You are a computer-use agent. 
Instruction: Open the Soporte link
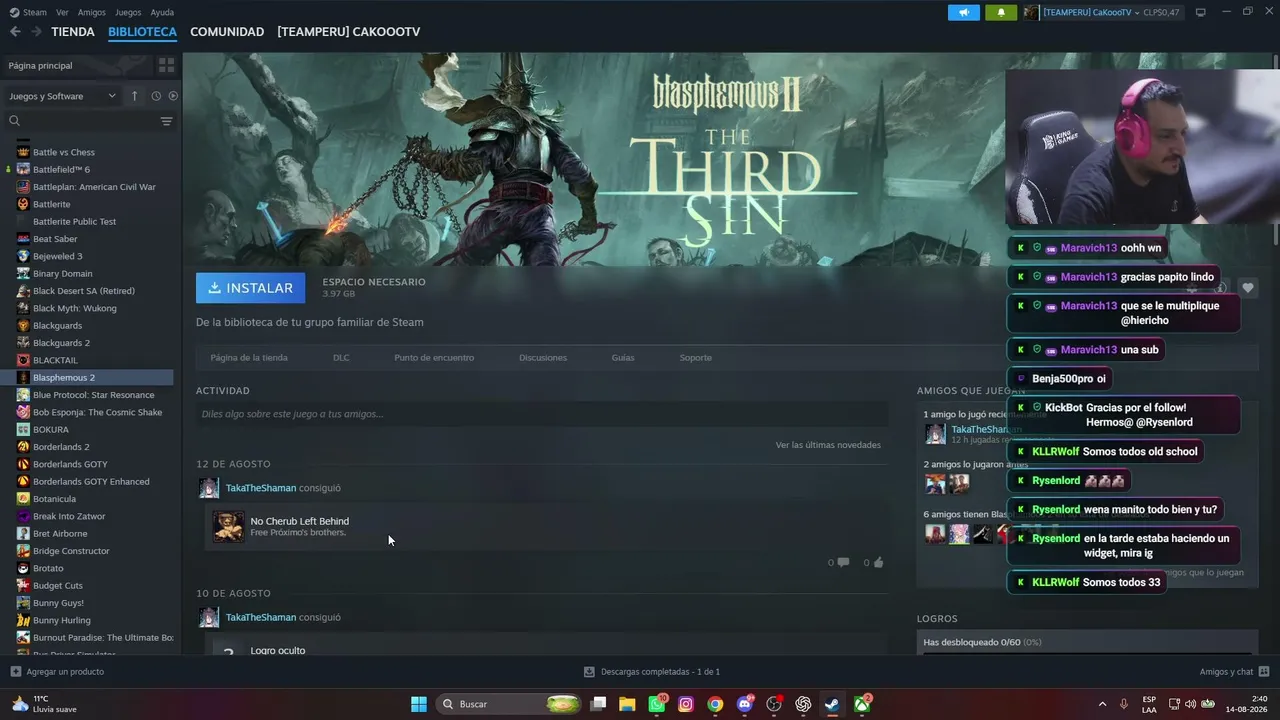coord(696,357)
